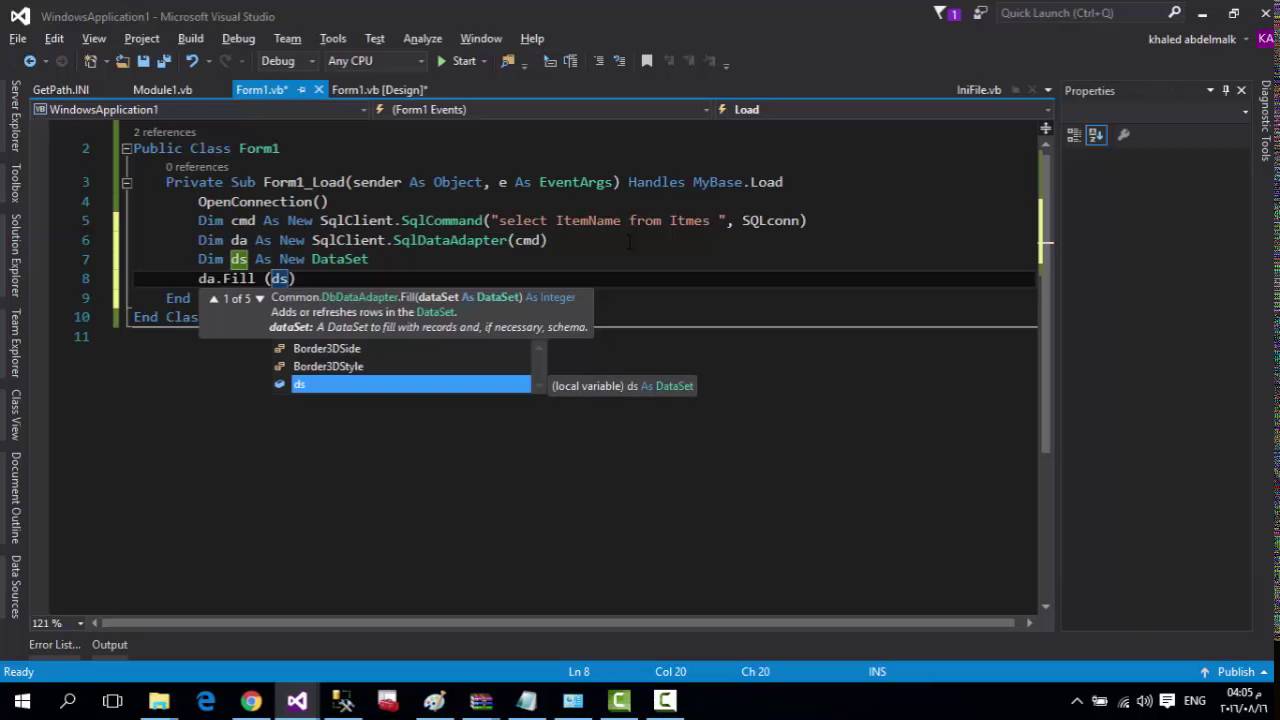Click the Open File folder icon
This screenshot has height=720, width=1280.
pyautogui.click(x=123, y=61)
